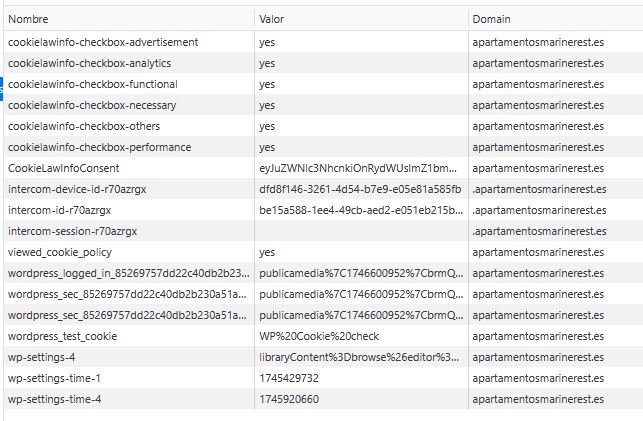Screen dimensions: 643x421
Task: Select the wordpress_logged_in cookie row
Action: coord(323,273)
